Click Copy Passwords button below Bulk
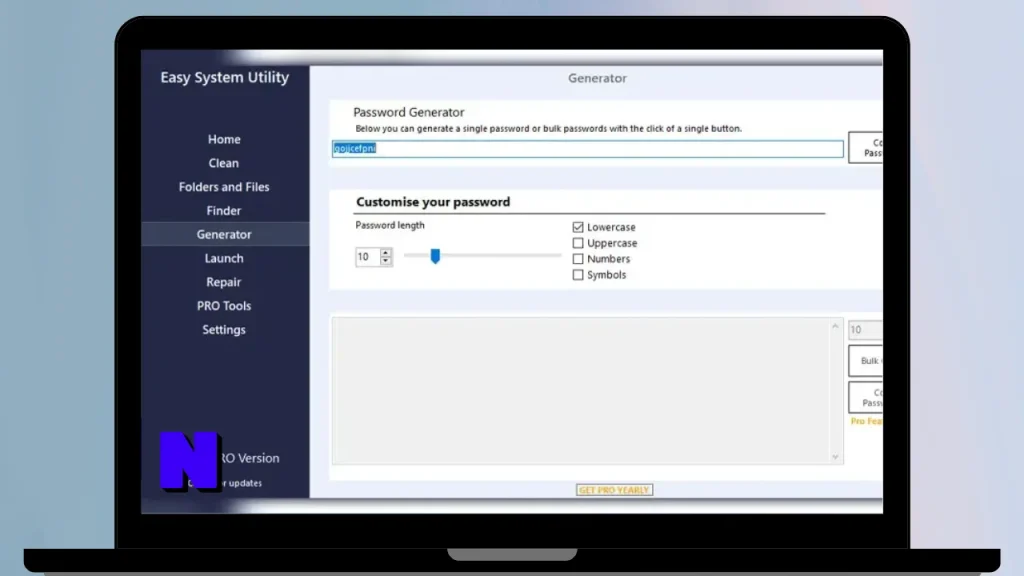The width and height of the screenshot is (1024, 576). click(x=866, y=398)
